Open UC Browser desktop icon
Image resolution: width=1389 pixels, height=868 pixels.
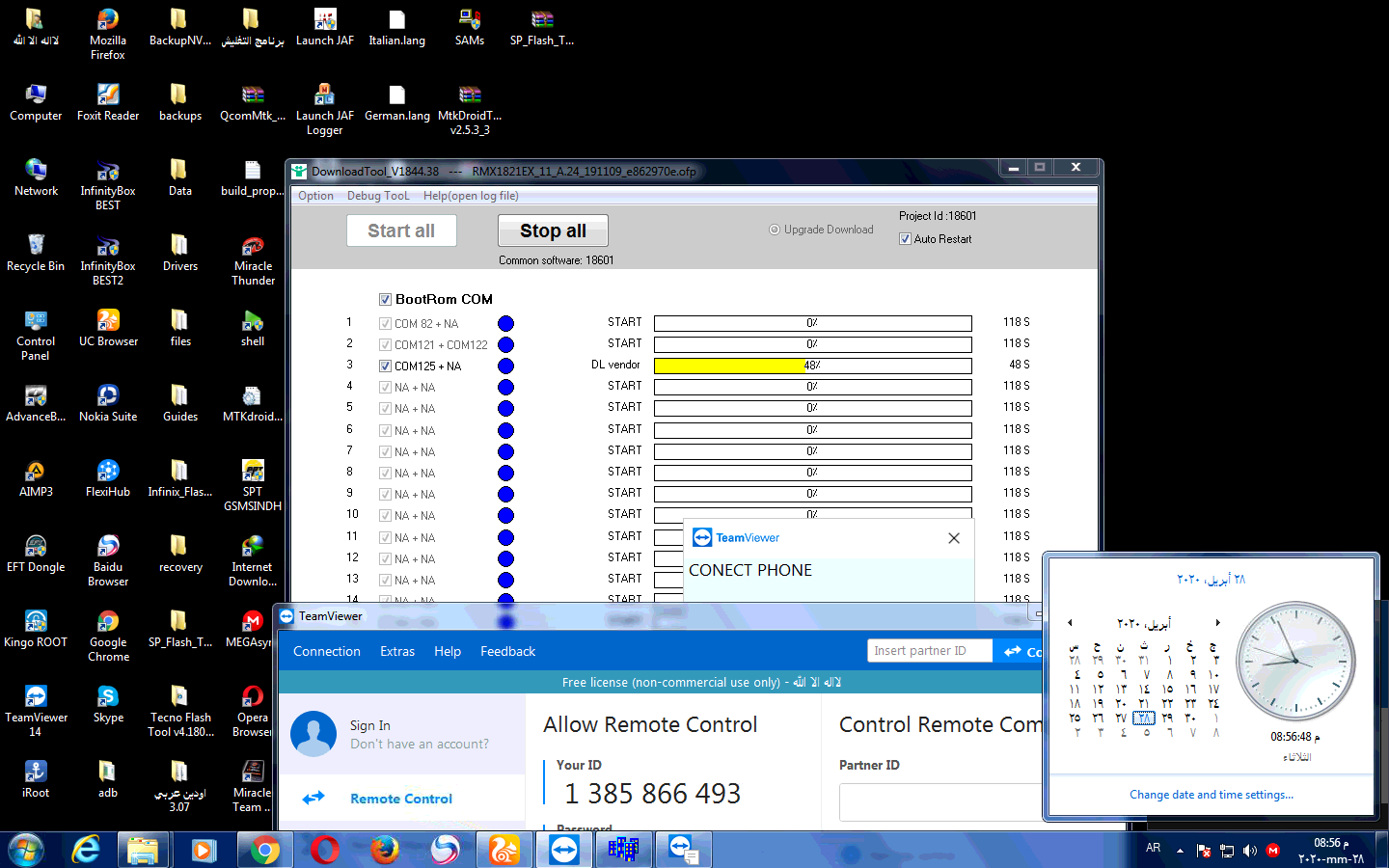tap(108, 328)
